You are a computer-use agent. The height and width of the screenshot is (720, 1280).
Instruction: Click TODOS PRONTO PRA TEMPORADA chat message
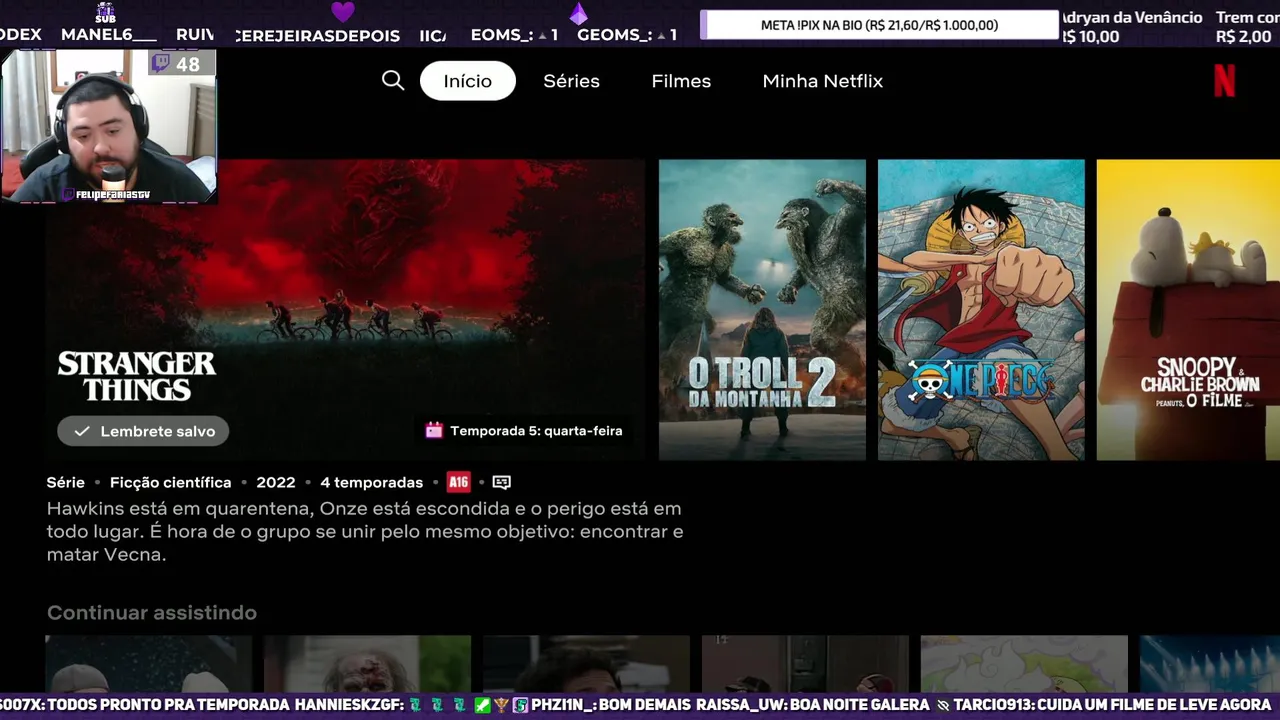click(x=168, y=705)
